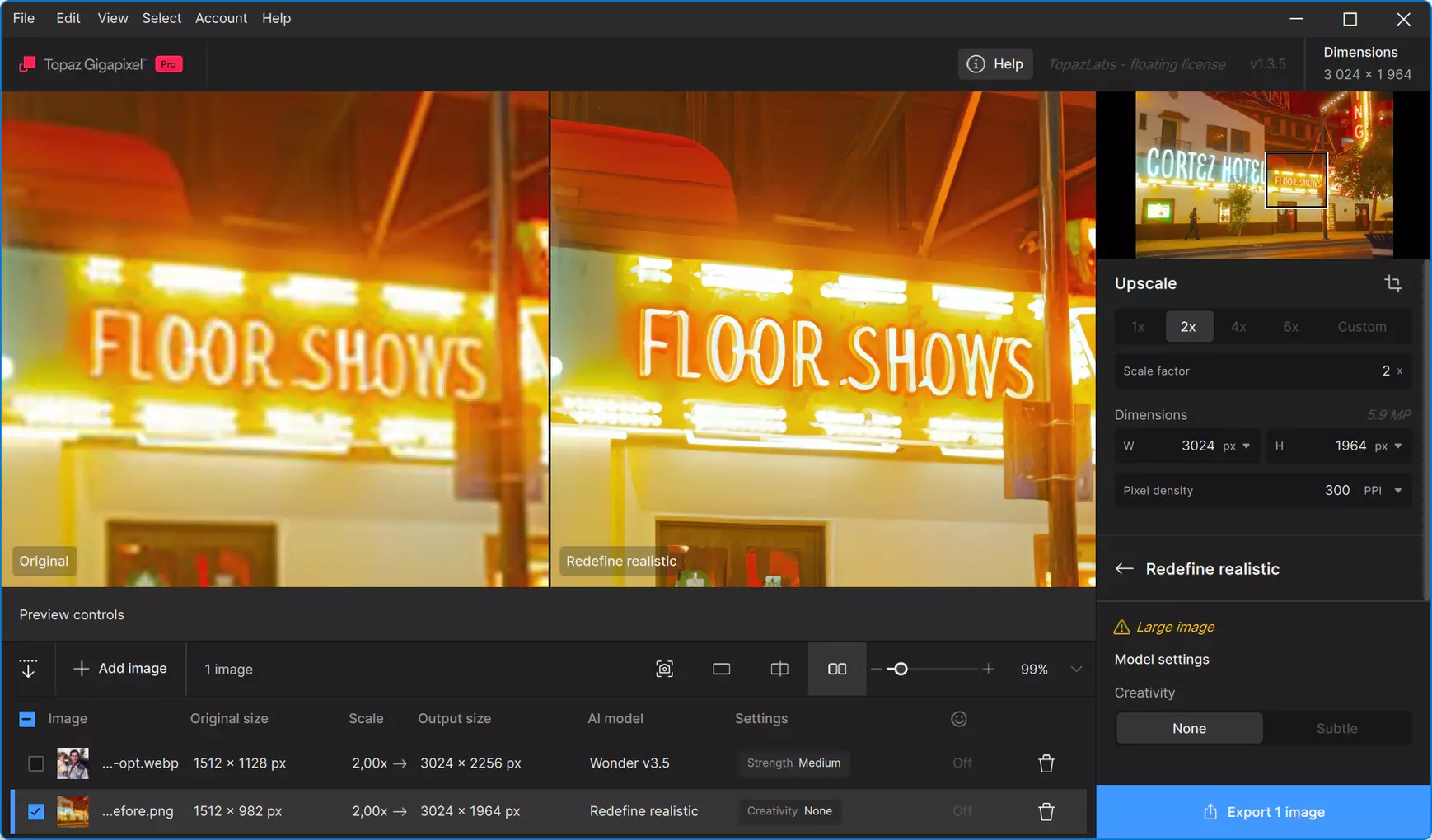Click the 99% zoom value
The width and height of the screenshot is (1432, 840).
pos(1034,670)
